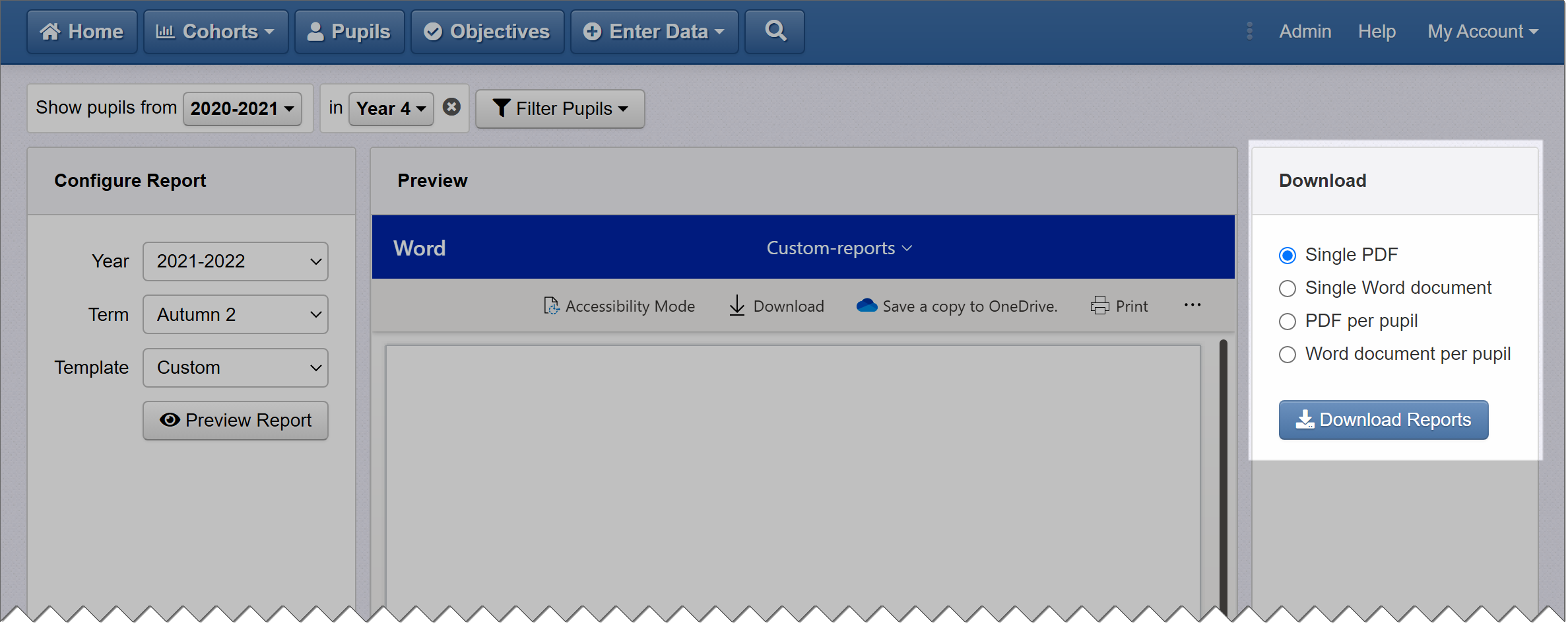Screen dimensions: 1568x626
Task: Click Print in the preview toolbar
Action: [x=1119, y=306]
